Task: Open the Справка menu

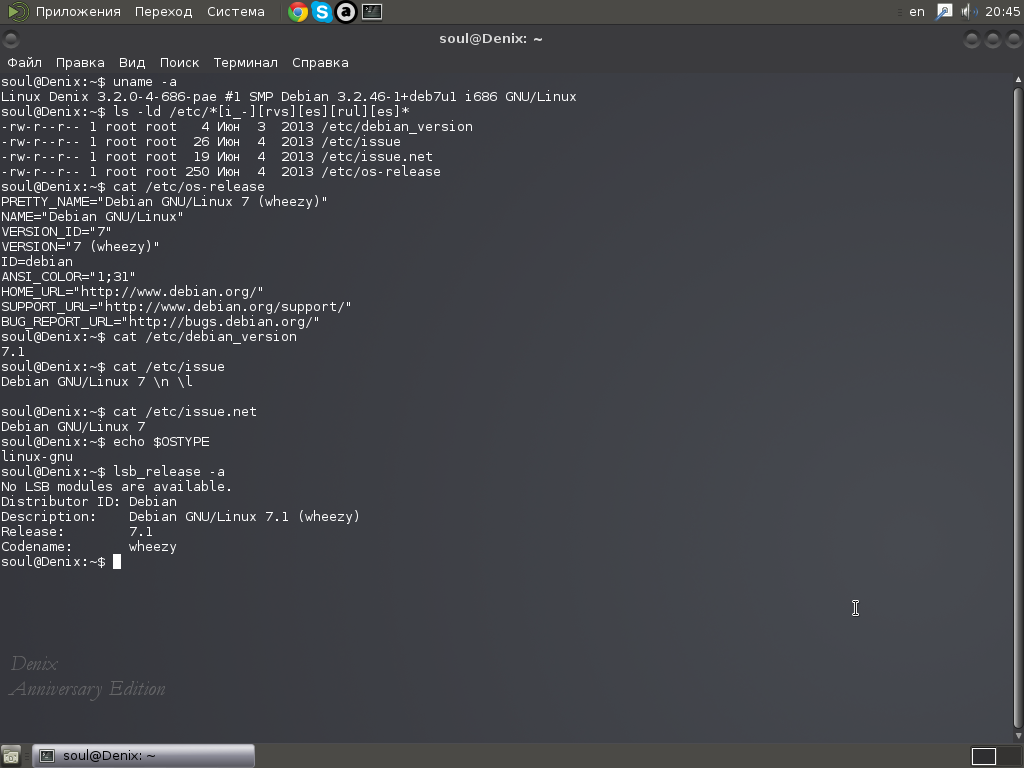Action: 320,63
